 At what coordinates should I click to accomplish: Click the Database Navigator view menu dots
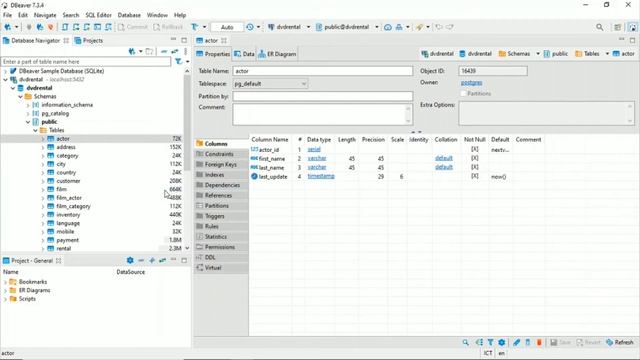pyautogui.click(x=186, y=51)
